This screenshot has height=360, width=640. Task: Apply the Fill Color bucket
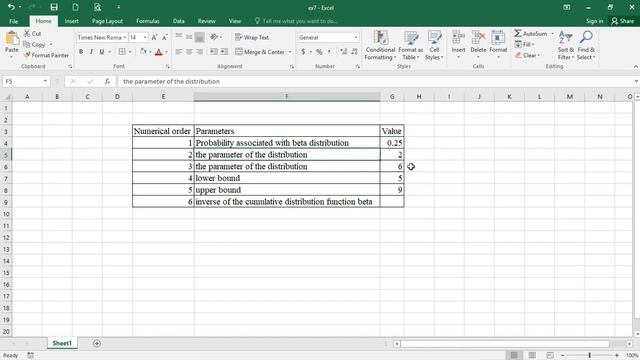pyautogui.click(x=143, y=51)
